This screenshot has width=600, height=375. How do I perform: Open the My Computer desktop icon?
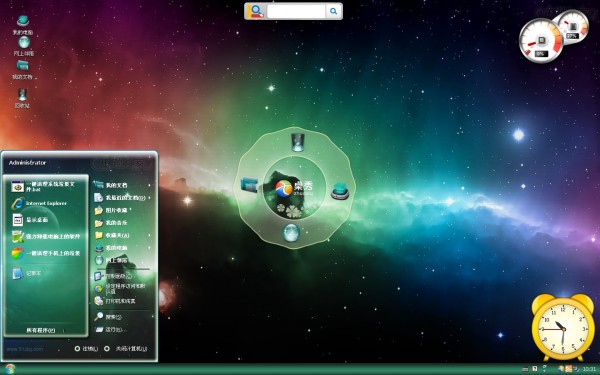[x=23, y=25]
